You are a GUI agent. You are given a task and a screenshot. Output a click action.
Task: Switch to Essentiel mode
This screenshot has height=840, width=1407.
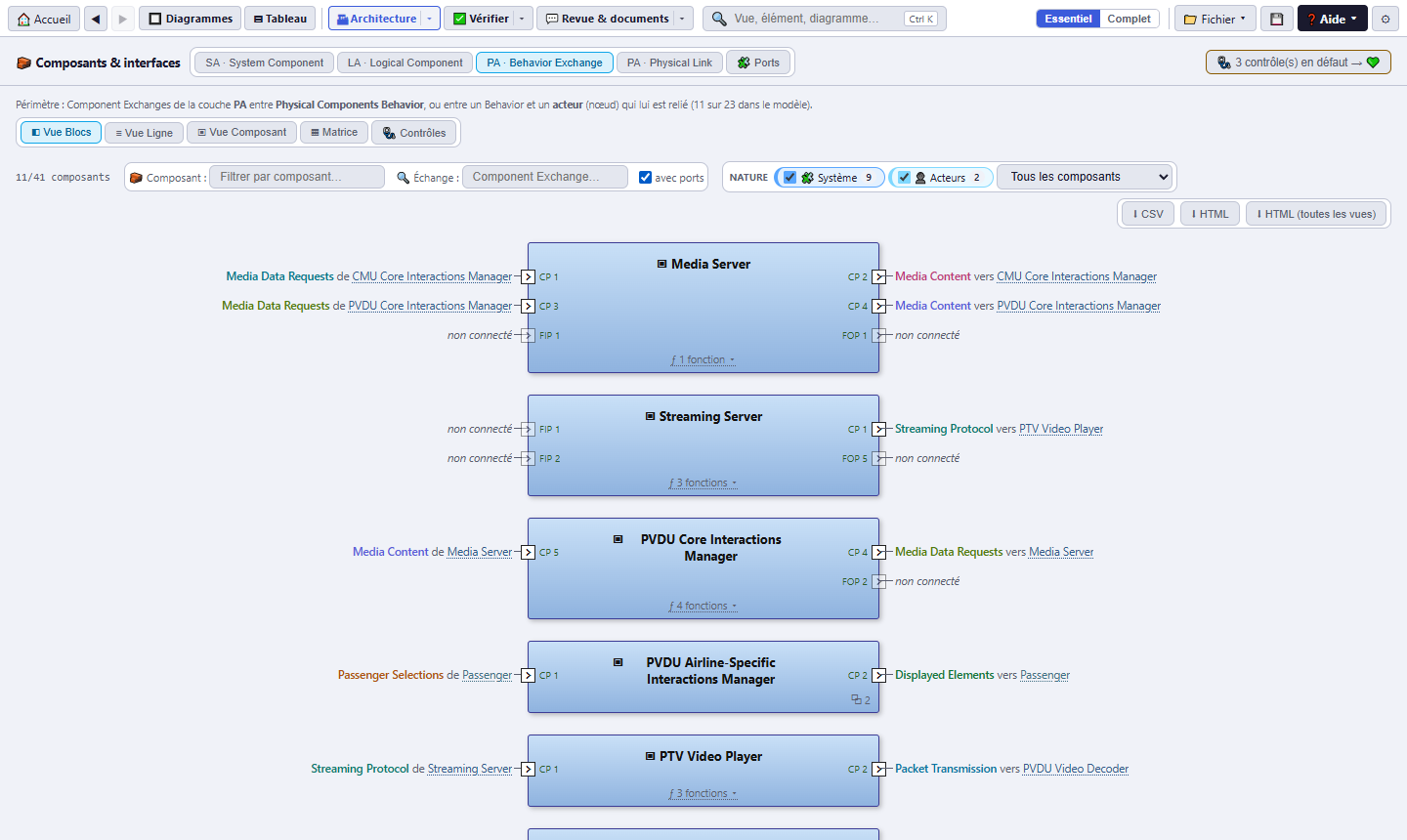pos(1068,19)
